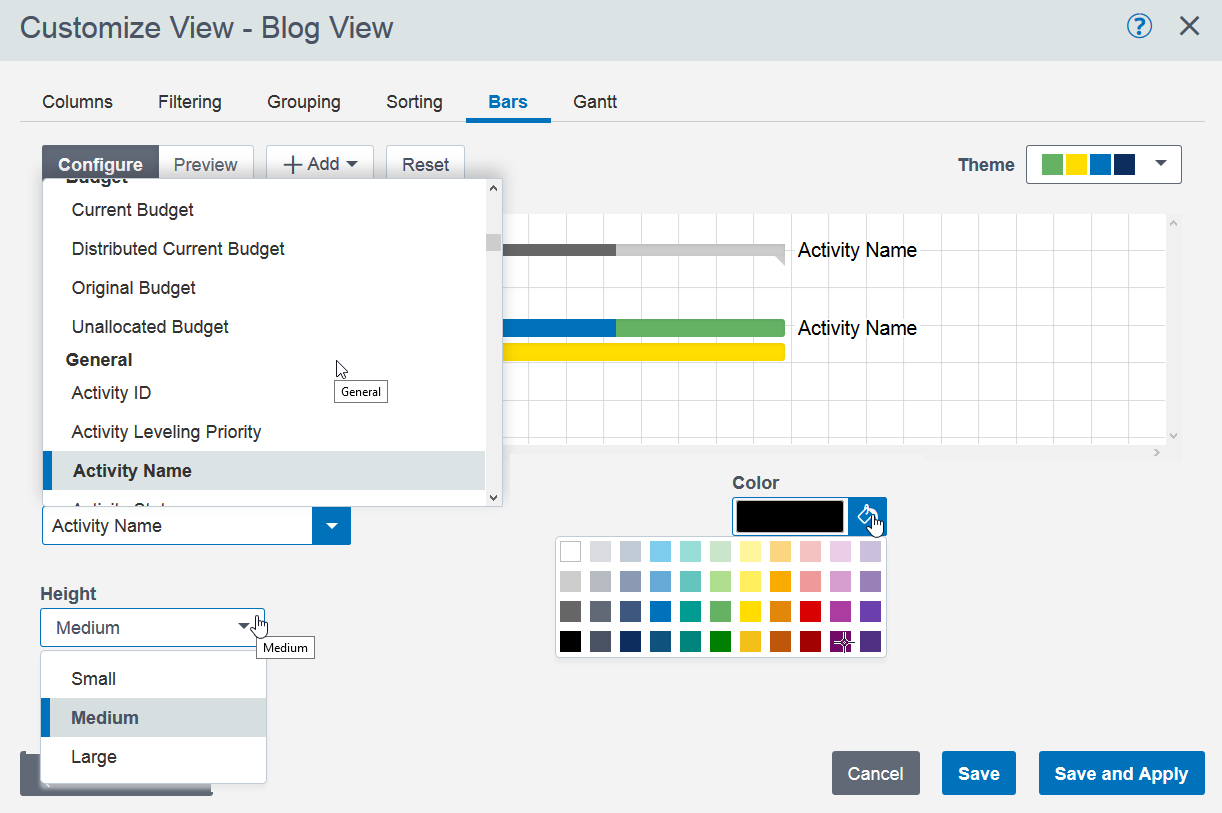Click the help question mark icon
Screen dimensions: 1222x813
(1139, 26)
